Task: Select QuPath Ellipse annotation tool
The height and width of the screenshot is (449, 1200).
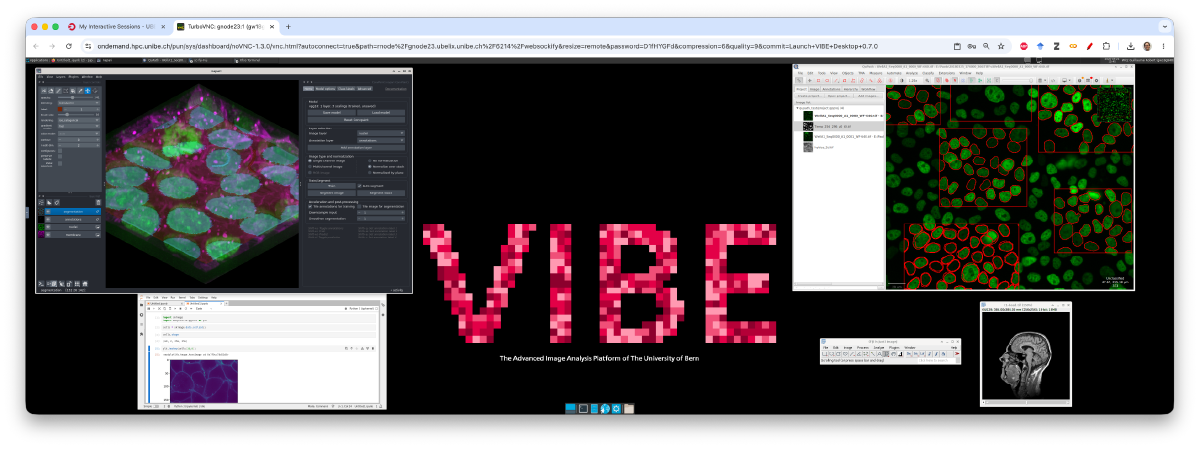Action: coord(827,80)
